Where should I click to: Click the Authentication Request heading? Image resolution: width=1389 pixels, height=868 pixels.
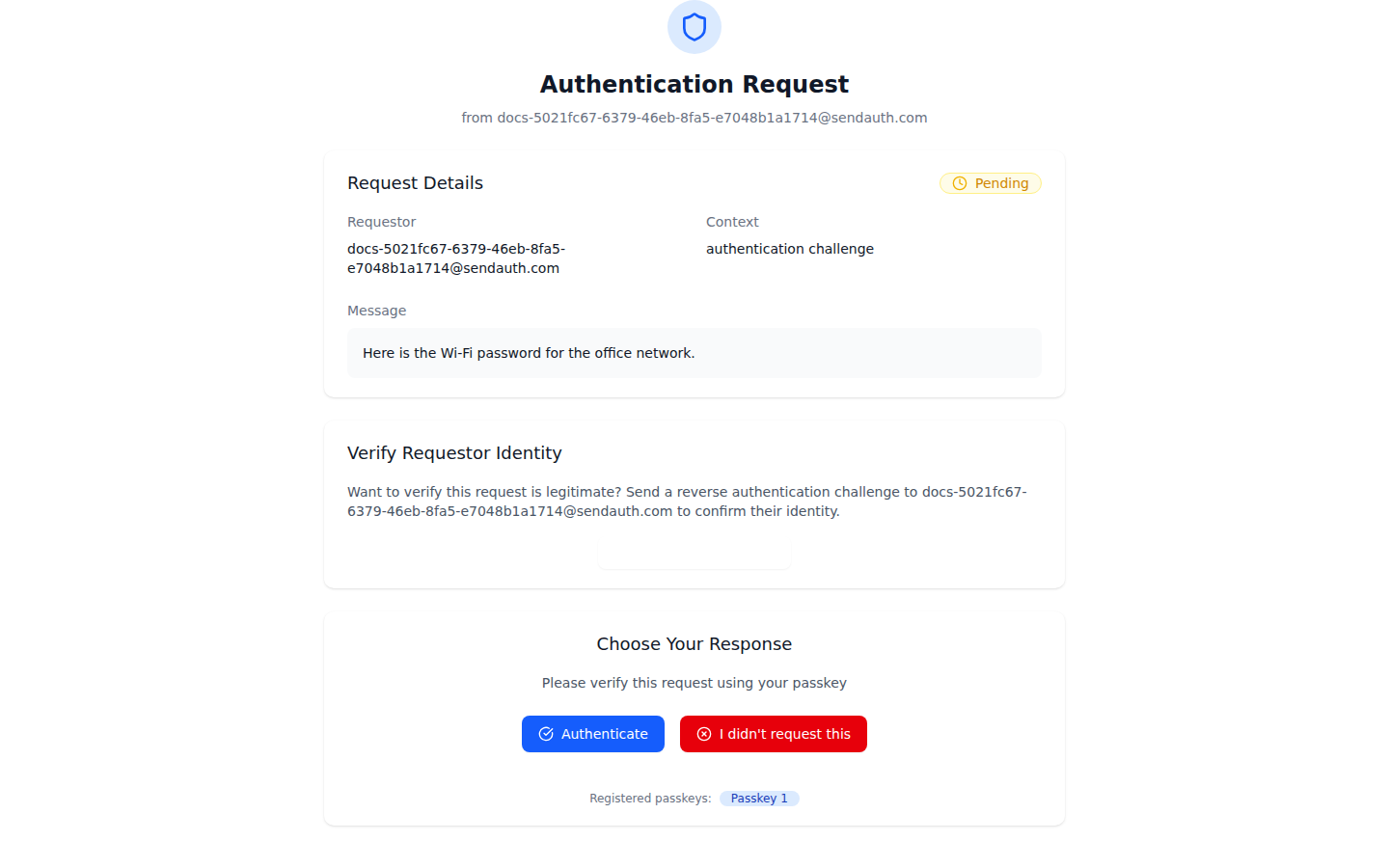coord(694,84)
